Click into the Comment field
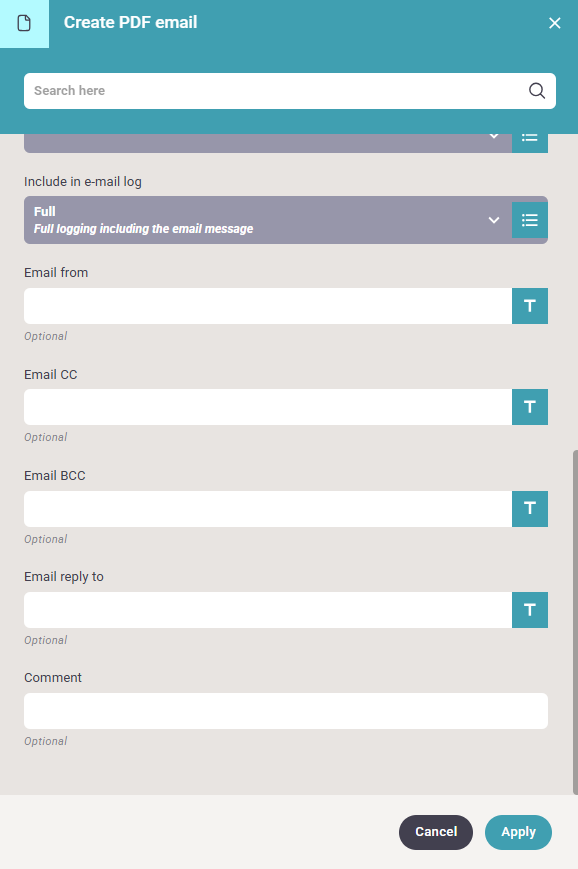This screenshot has width=578, height=869. click(x=286, y=711)
